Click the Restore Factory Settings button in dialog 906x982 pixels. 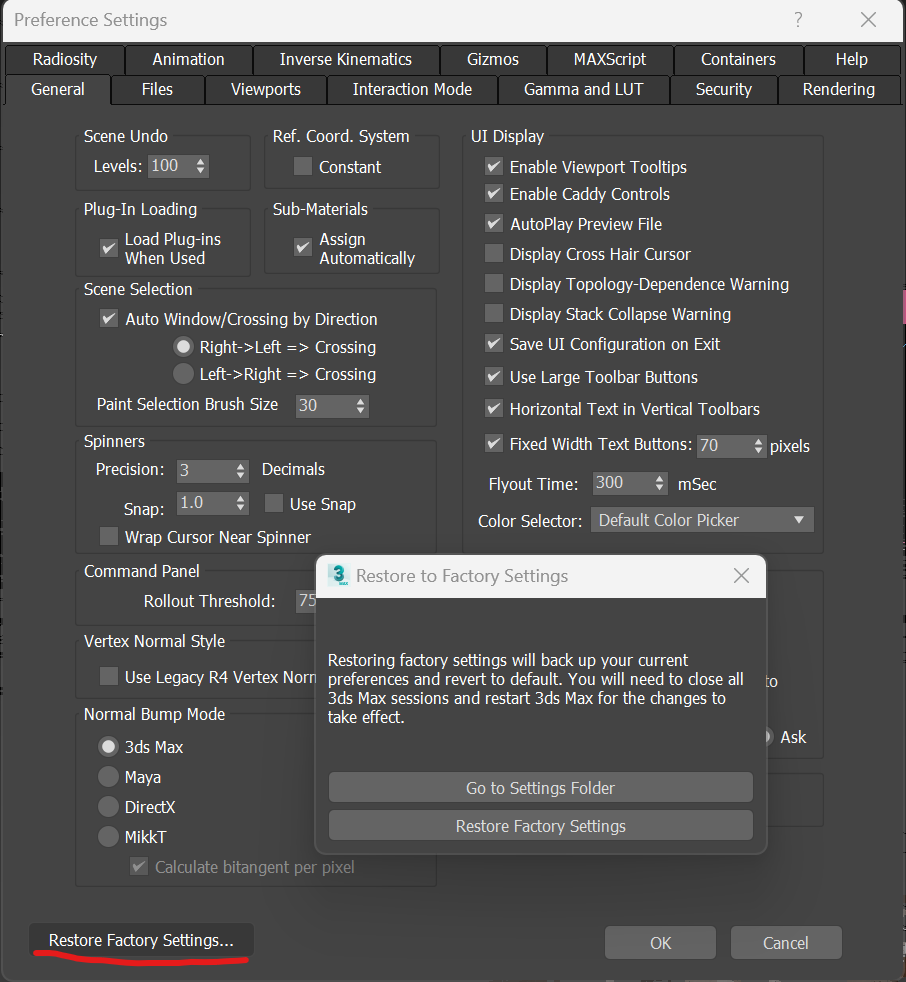[540, 825]
